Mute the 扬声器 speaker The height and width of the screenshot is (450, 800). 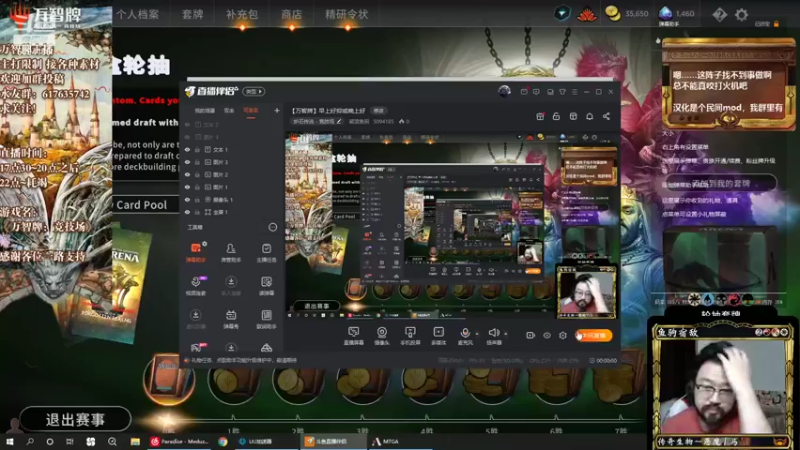[x=493, y=336]
